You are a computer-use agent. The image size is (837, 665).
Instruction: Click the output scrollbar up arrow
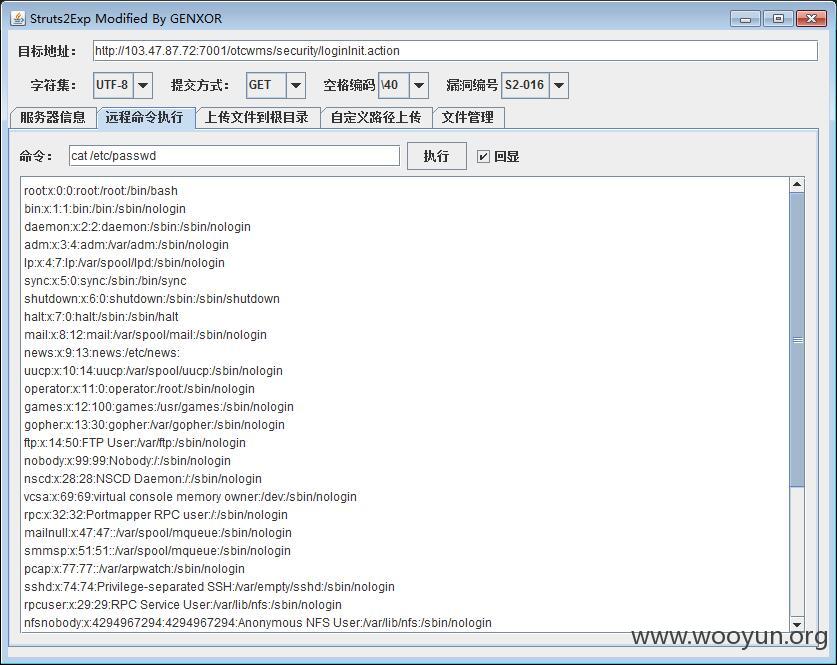797,185
